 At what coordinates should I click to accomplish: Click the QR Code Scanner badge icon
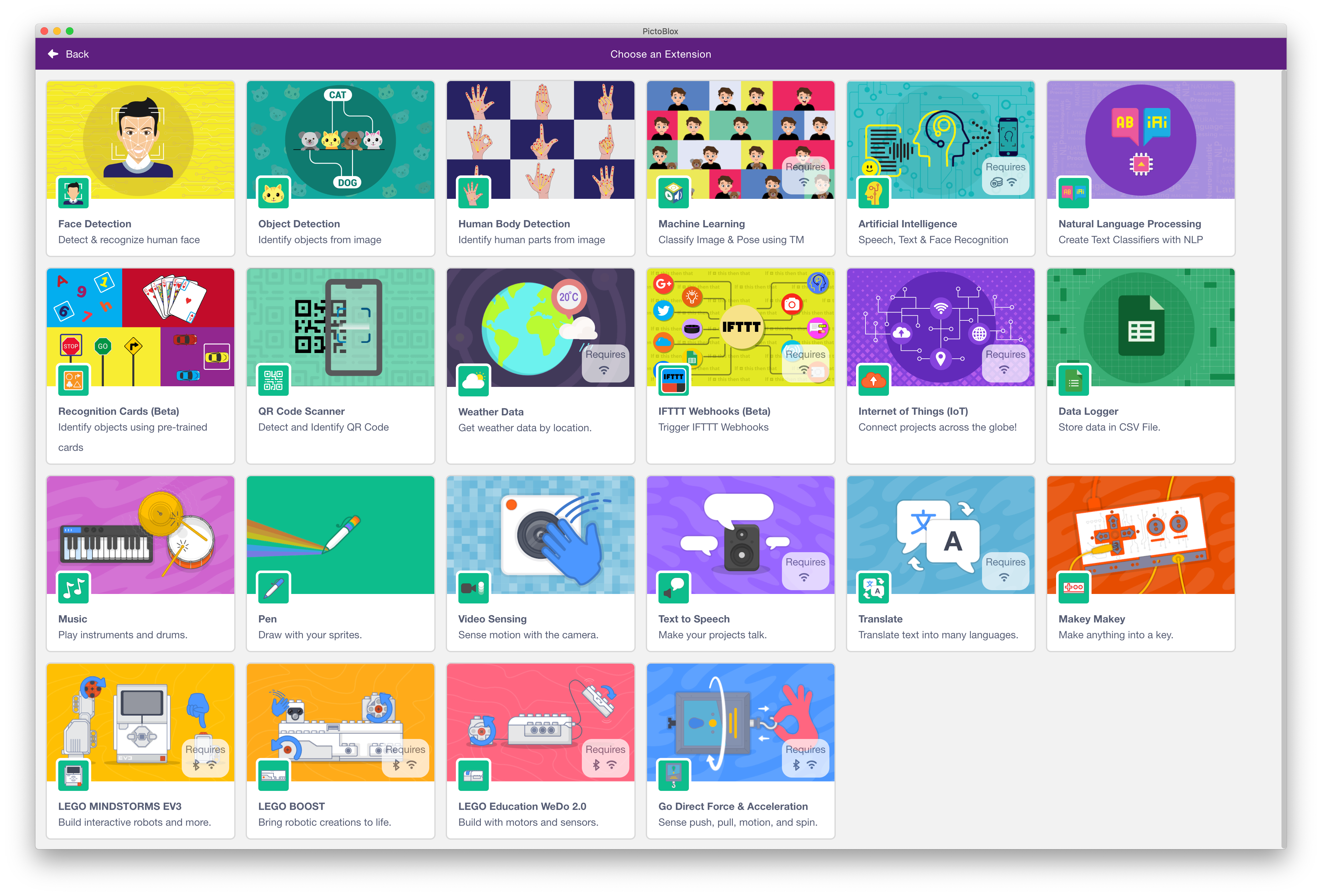tap(274, 379)
